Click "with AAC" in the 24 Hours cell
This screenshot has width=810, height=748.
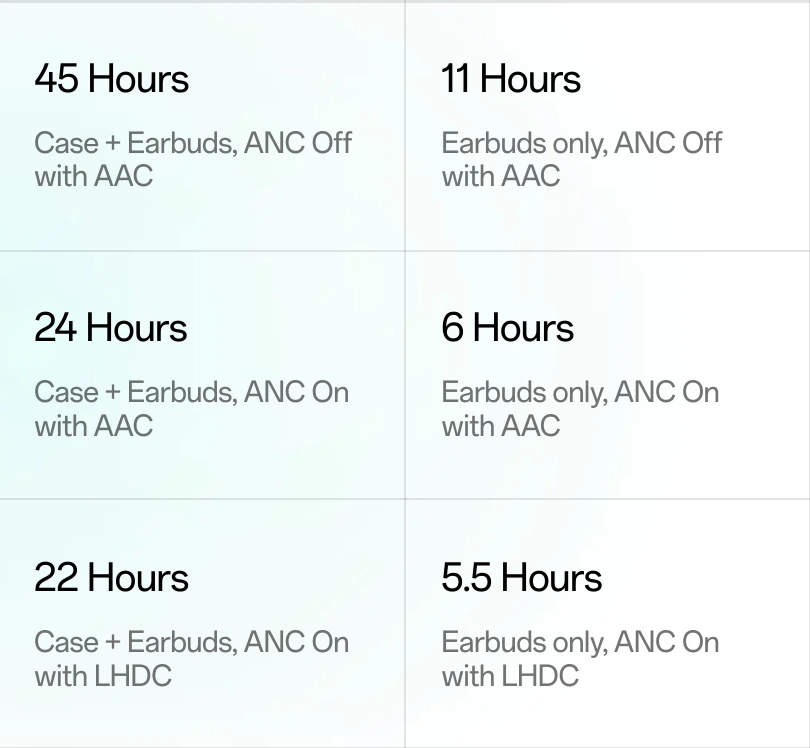tap(93, 426)
